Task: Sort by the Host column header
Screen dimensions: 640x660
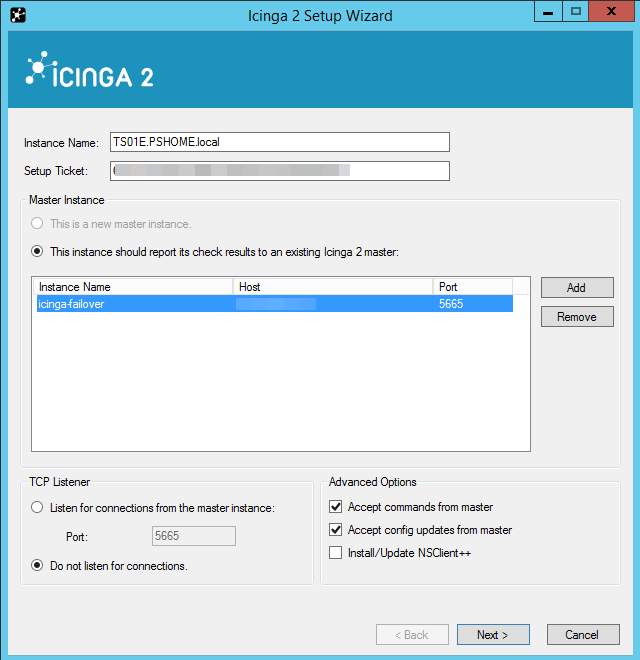Action: coord(333,287)
